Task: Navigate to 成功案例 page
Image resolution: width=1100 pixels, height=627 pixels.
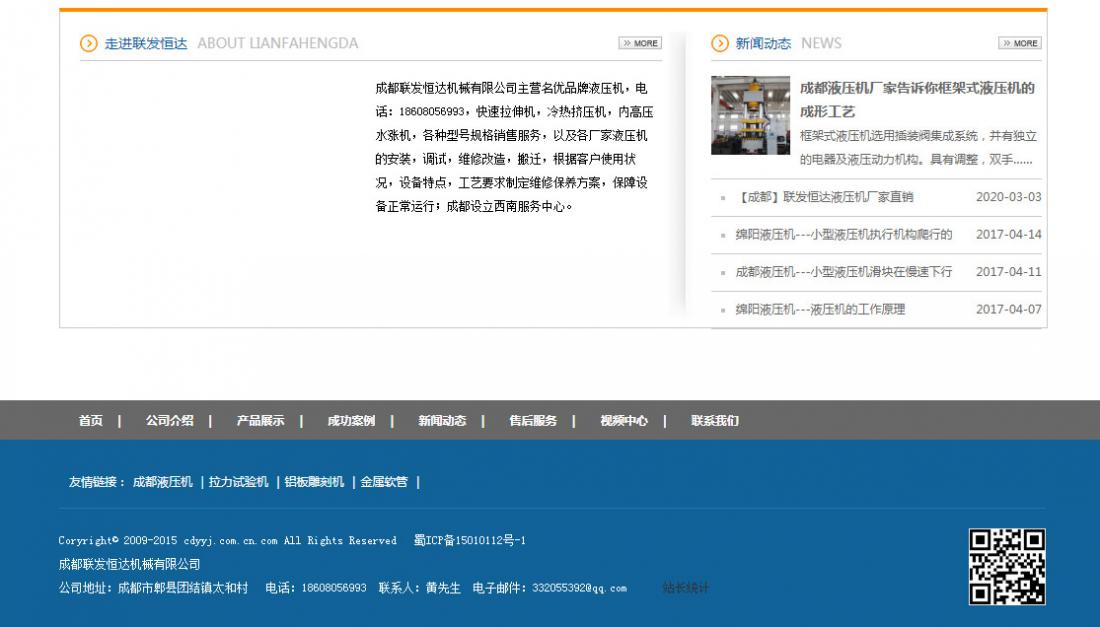Action: 351,421
